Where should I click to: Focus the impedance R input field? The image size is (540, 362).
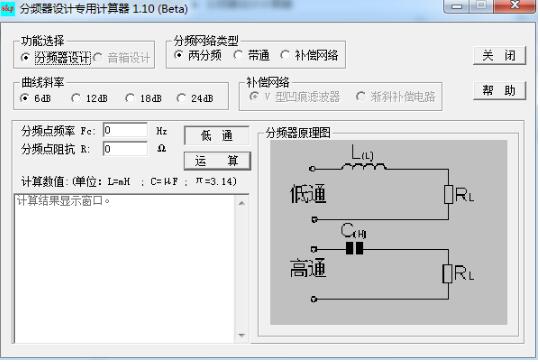(125, 149)
